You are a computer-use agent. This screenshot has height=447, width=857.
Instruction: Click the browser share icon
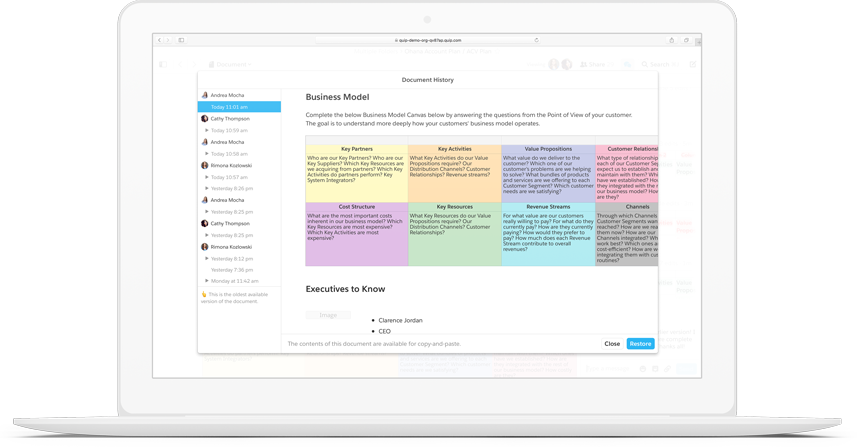coord(672,41)
